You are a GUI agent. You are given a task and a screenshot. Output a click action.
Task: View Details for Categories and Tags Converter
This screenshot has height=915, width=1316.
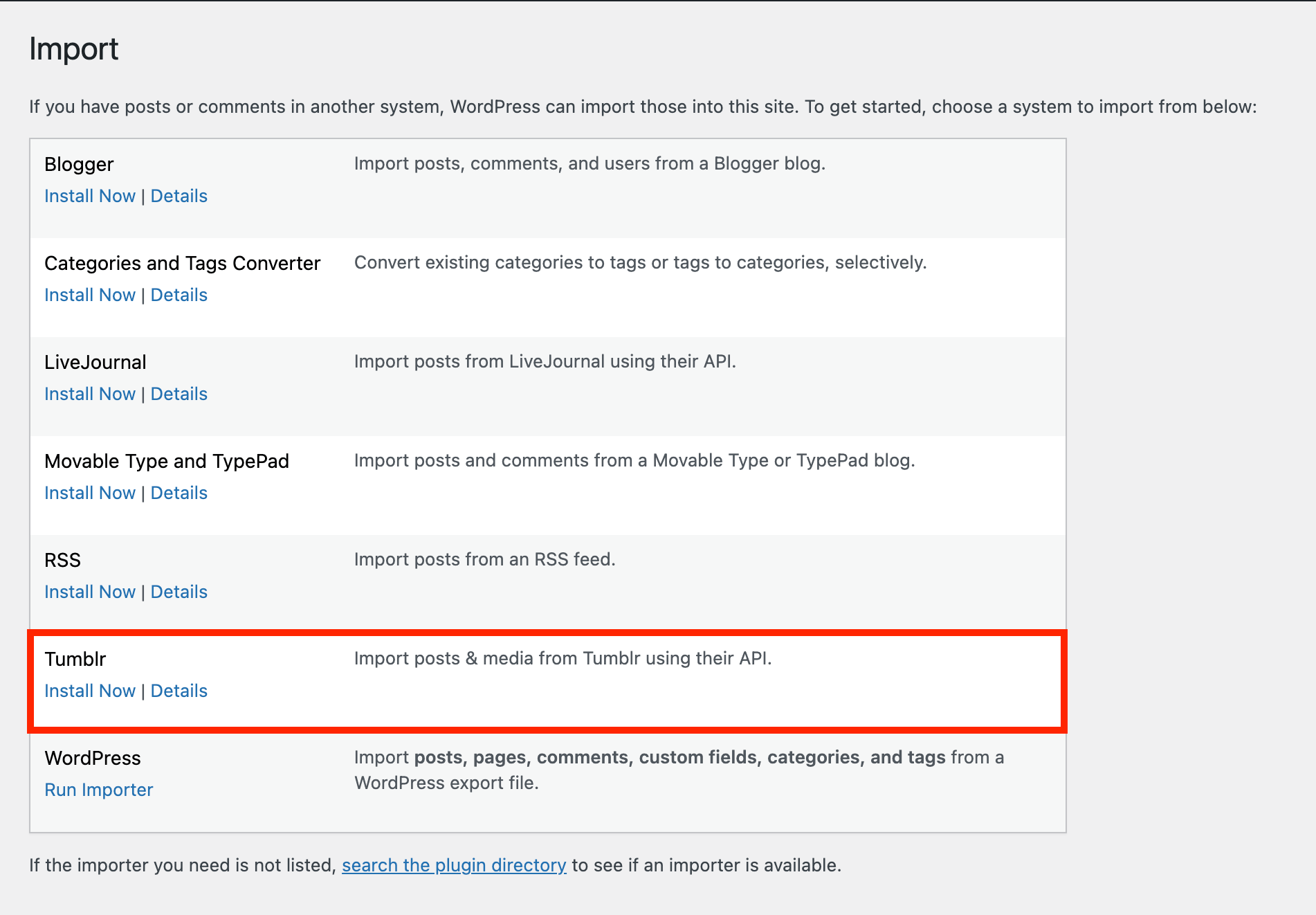pyautogui.click(x=179, y=295)
